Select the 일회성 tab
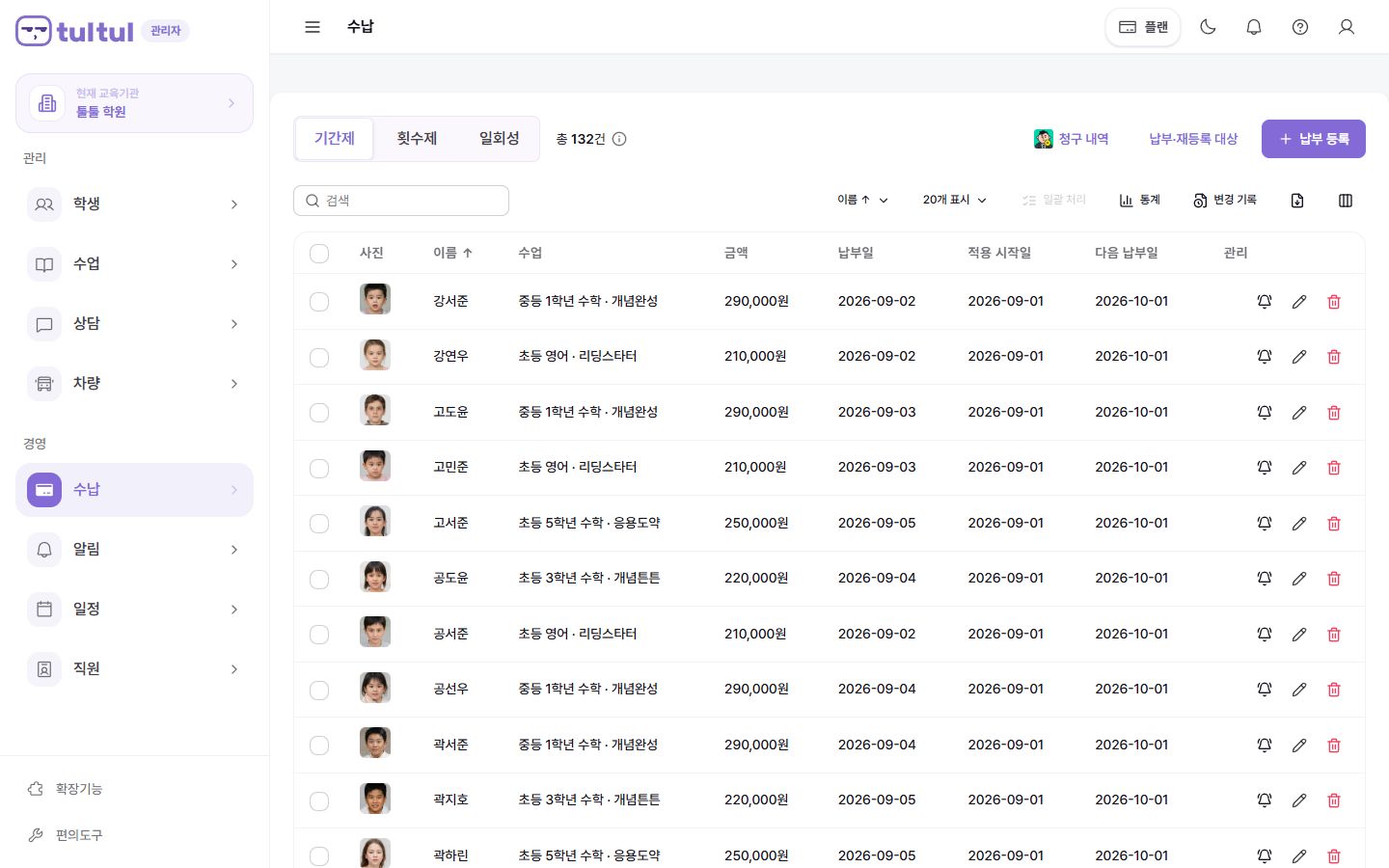Image resolution: width=1389 pixels, height=868 pixels. point(499,139)
